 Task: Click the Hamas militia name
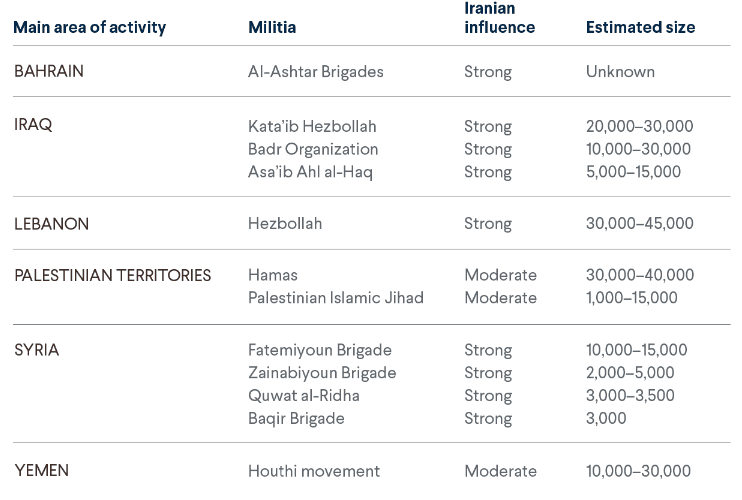pyautogui.click(x=273, y=275)
